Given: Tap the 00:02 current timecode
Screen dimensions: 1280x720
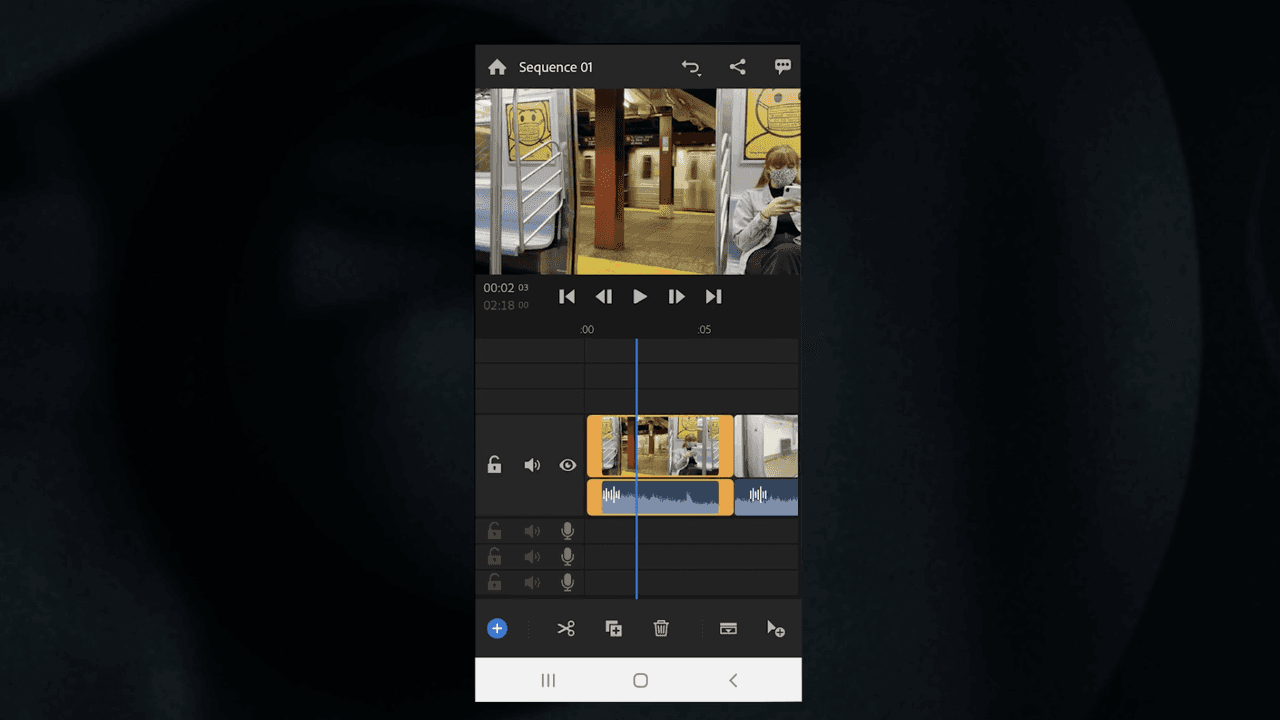Looking at the screenshot, I should tap(506, 288).
